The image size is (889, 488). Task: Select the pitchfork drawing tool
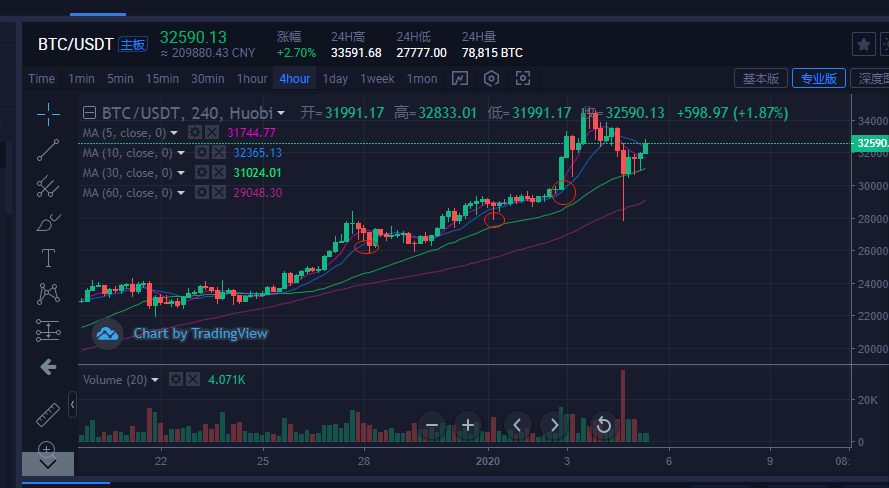pyautogui.click(x=48, y=186)
